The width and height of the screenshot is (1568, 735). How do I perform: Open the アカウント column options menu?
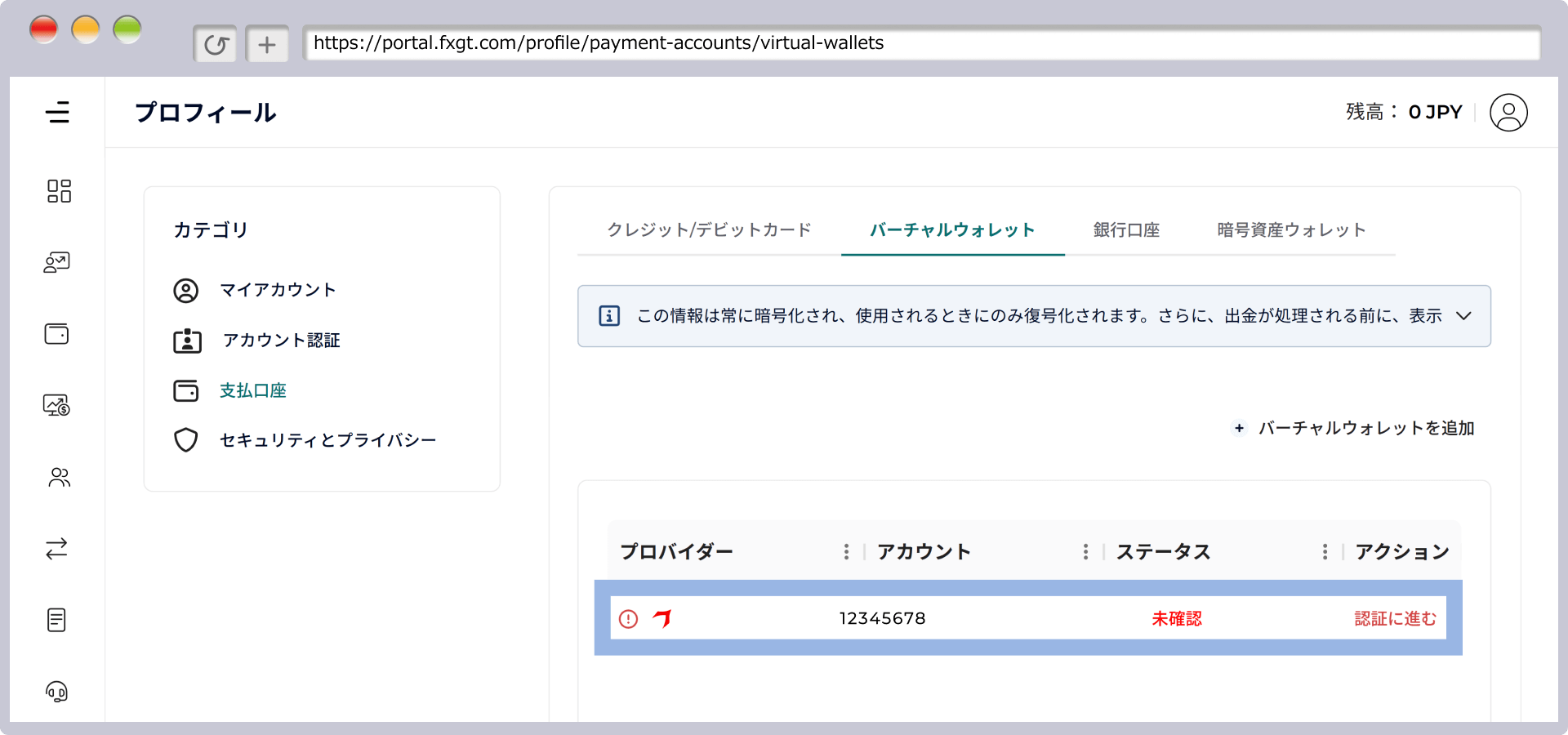[1085, 551]
